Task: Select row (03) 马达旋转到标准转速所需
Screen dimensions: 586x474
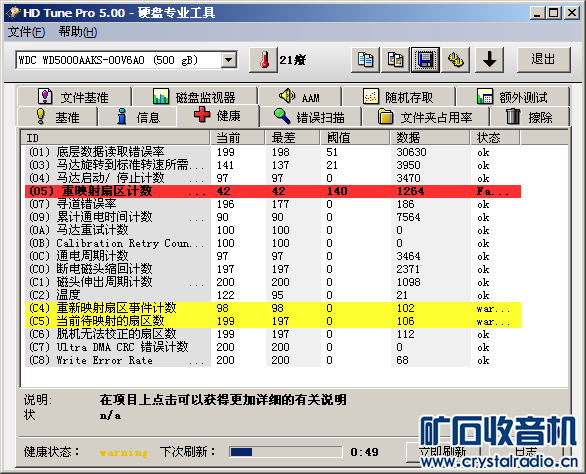Action: pyautogui.click(x=273, y=165)
